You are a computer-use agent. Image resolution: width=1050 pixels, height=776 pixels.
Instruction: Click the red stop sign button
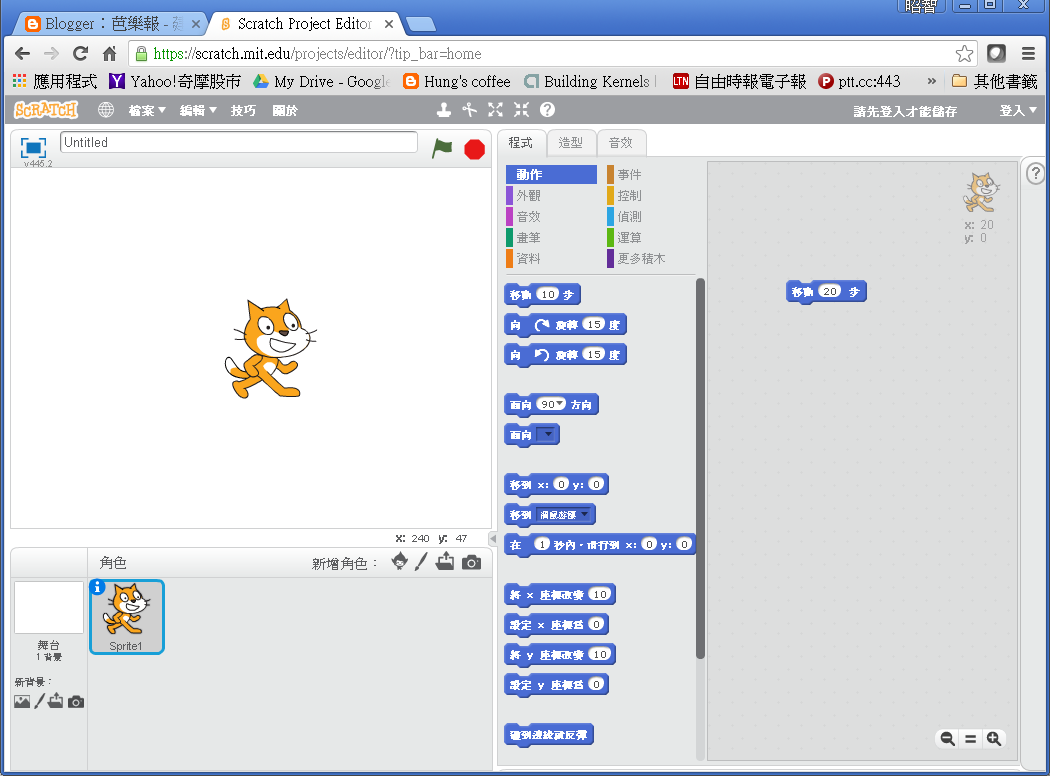(x=474, y=149)
